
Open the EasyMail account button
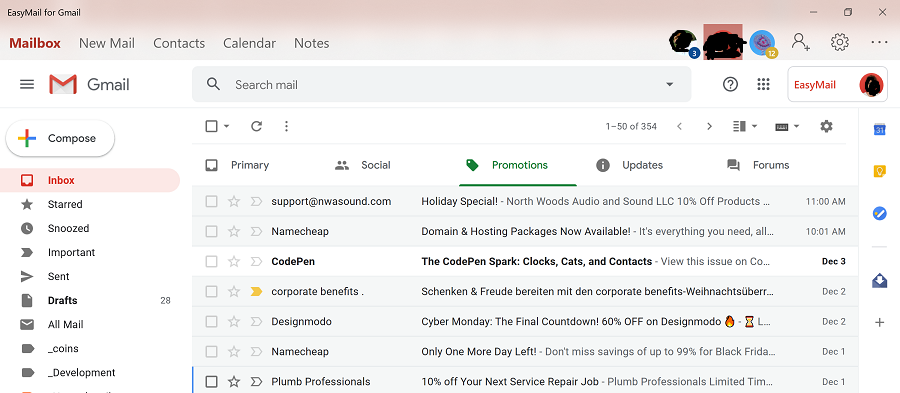pos(837,84)
